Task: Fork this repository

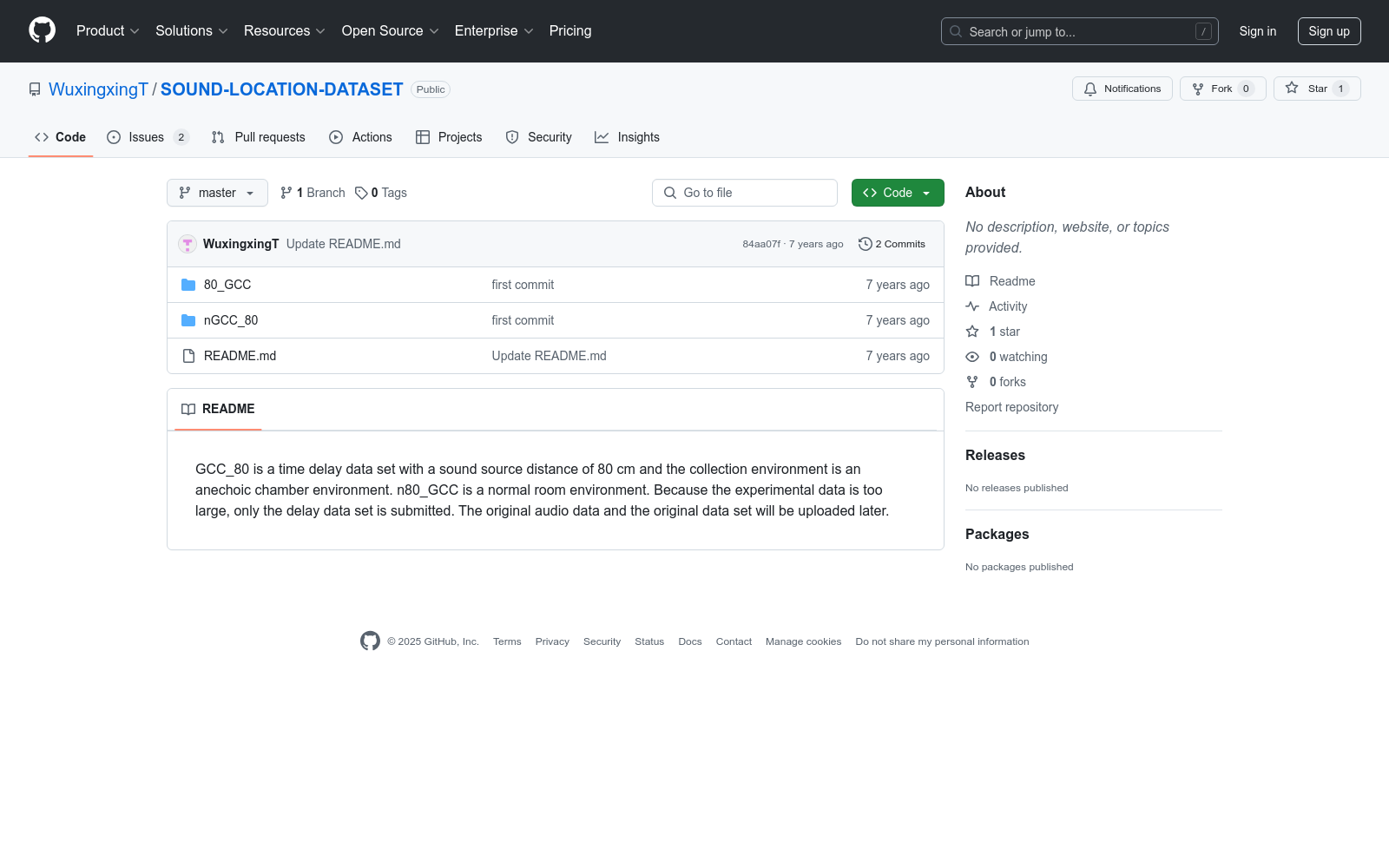Action: click(x=1223, y=89)
